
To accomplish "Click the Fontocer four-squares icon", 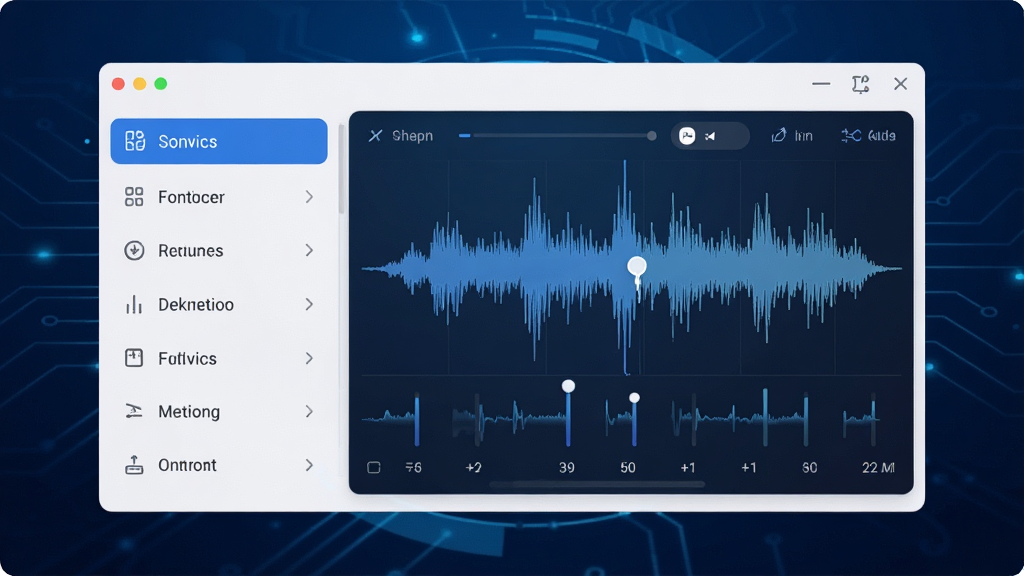I will [x=134, y=197].
